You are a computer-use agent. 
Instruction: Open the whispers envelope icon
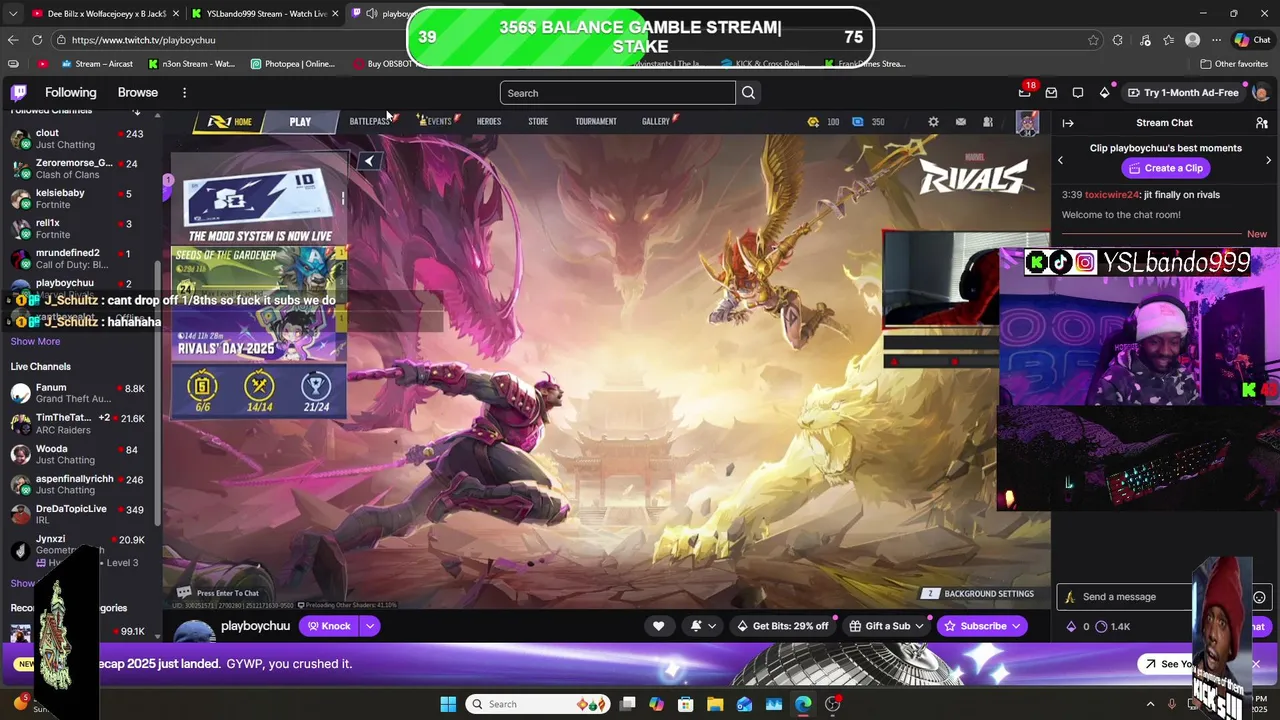point(1051,93)
